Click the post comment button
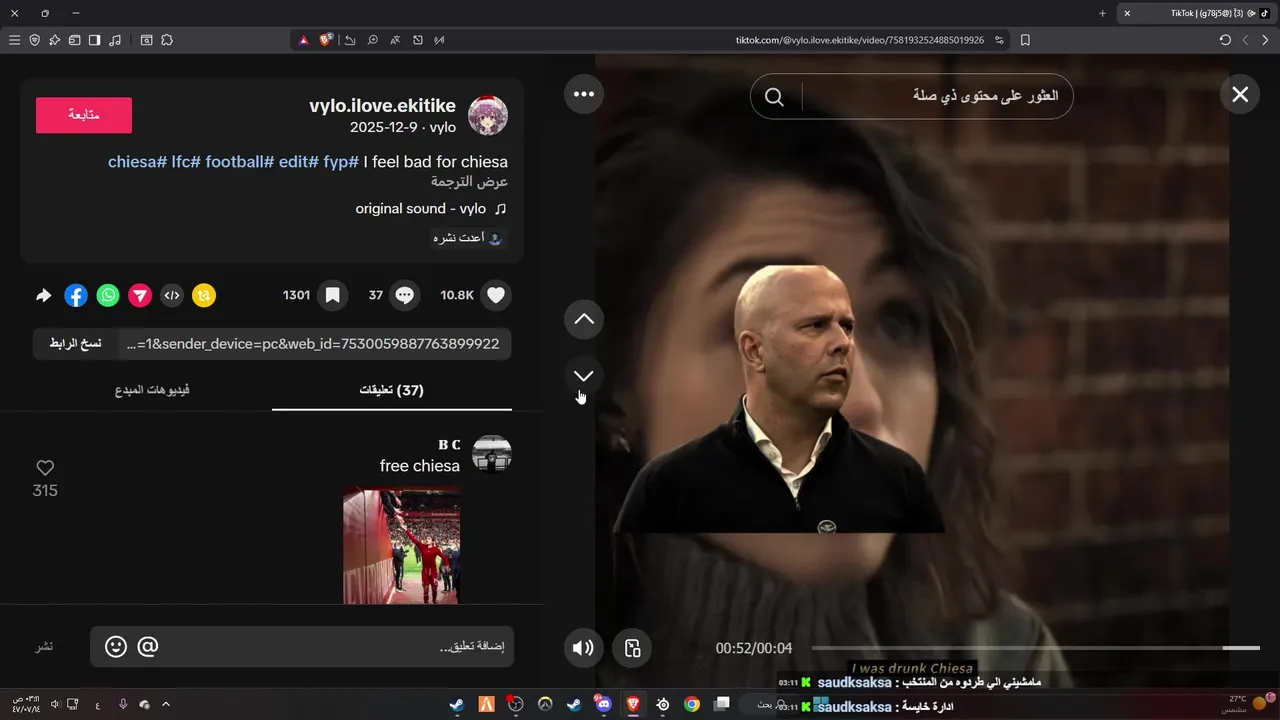This screenshot has height=720, width=1280. (45, 647)
